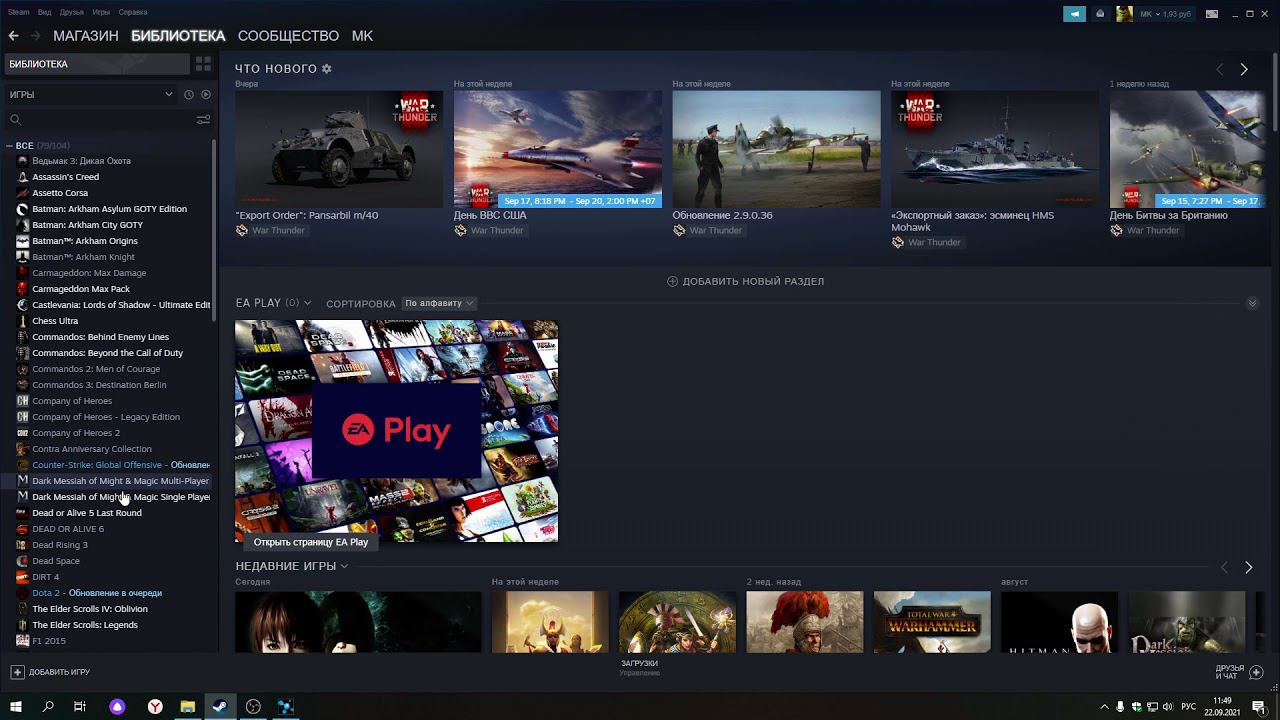Click the back navigation arrow
The height and width of the screenshot is (720, 1280).
[x=14, y=36]
